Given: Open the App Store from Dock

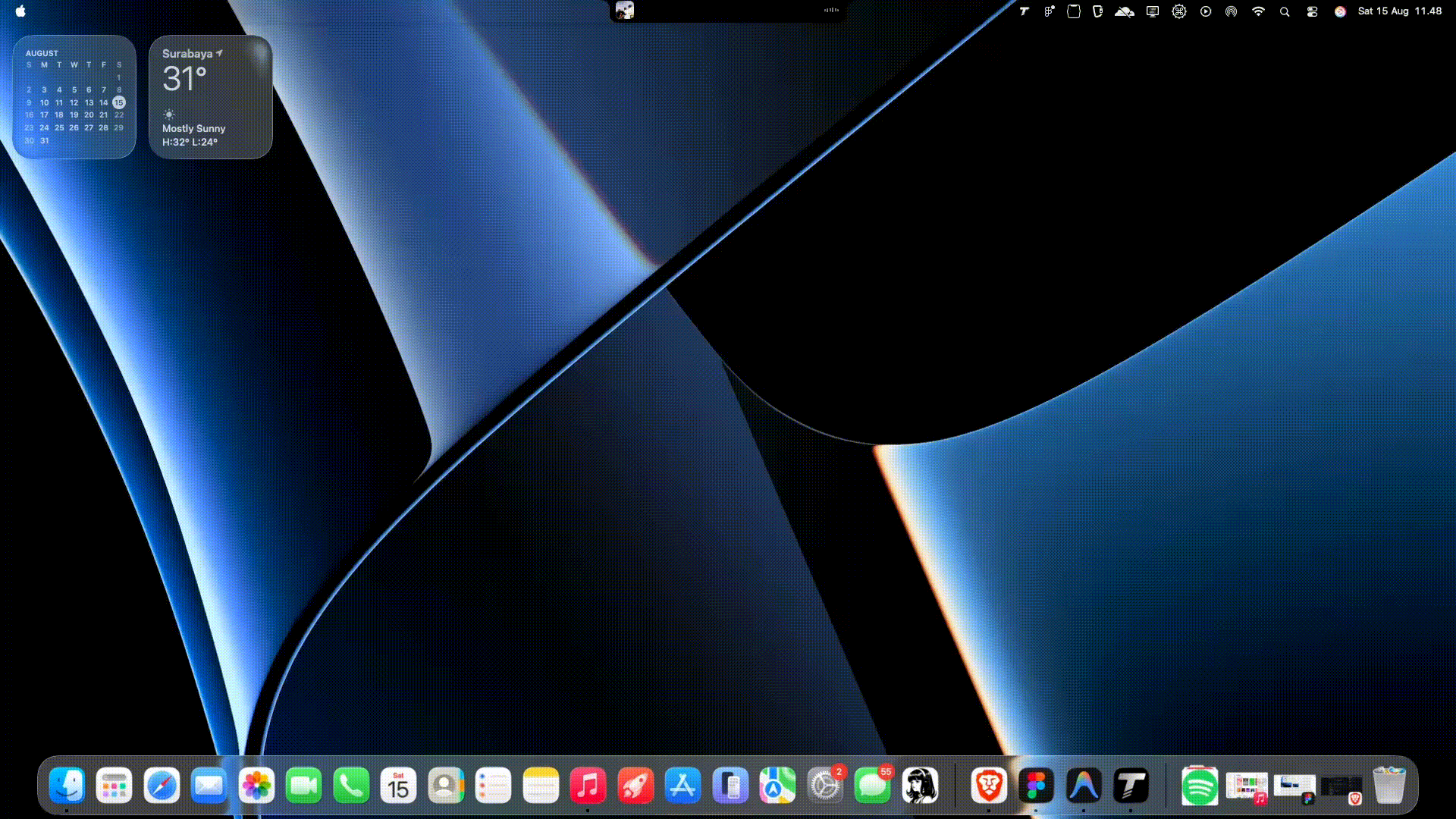Looking at the screenshot, I should pos(682,786).
